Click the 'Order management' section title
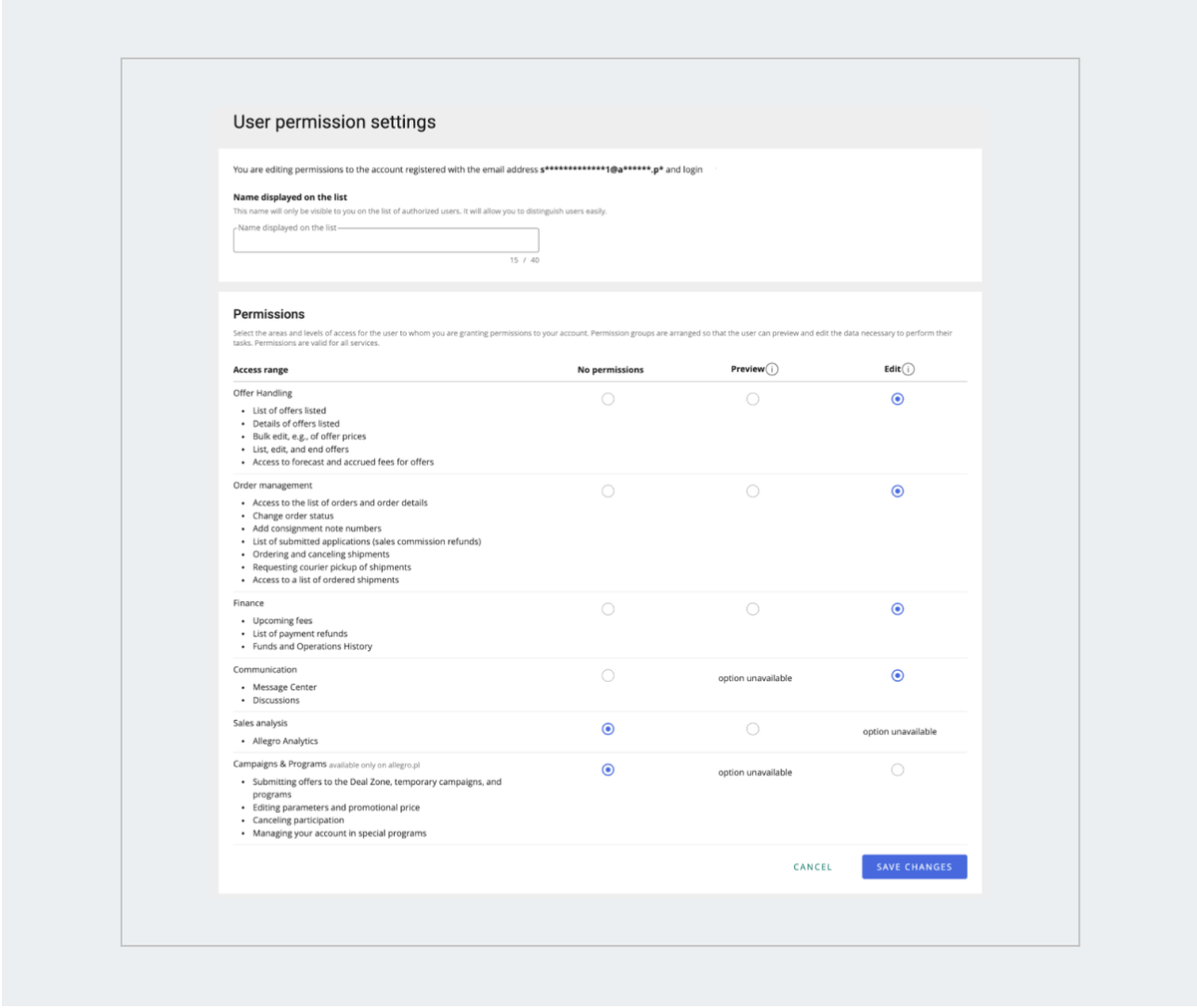The height and width of the screenshot is (1008, 1197). coord(272,486)
